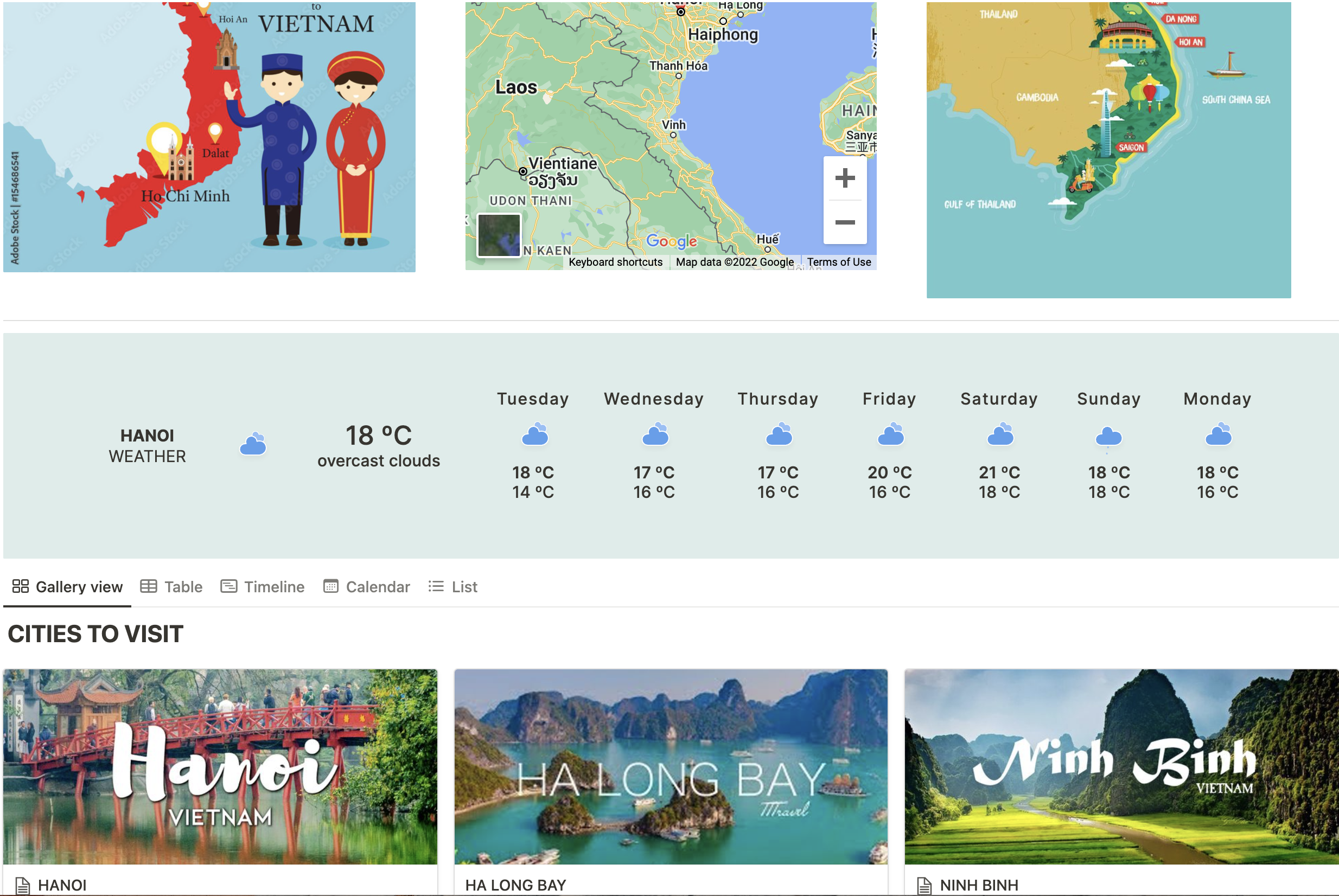Image resolution: width=1339 pixels, height=896 pixels.
Task: Open the Ha Long Bay gallery card
Action: [x=671, y=766]
